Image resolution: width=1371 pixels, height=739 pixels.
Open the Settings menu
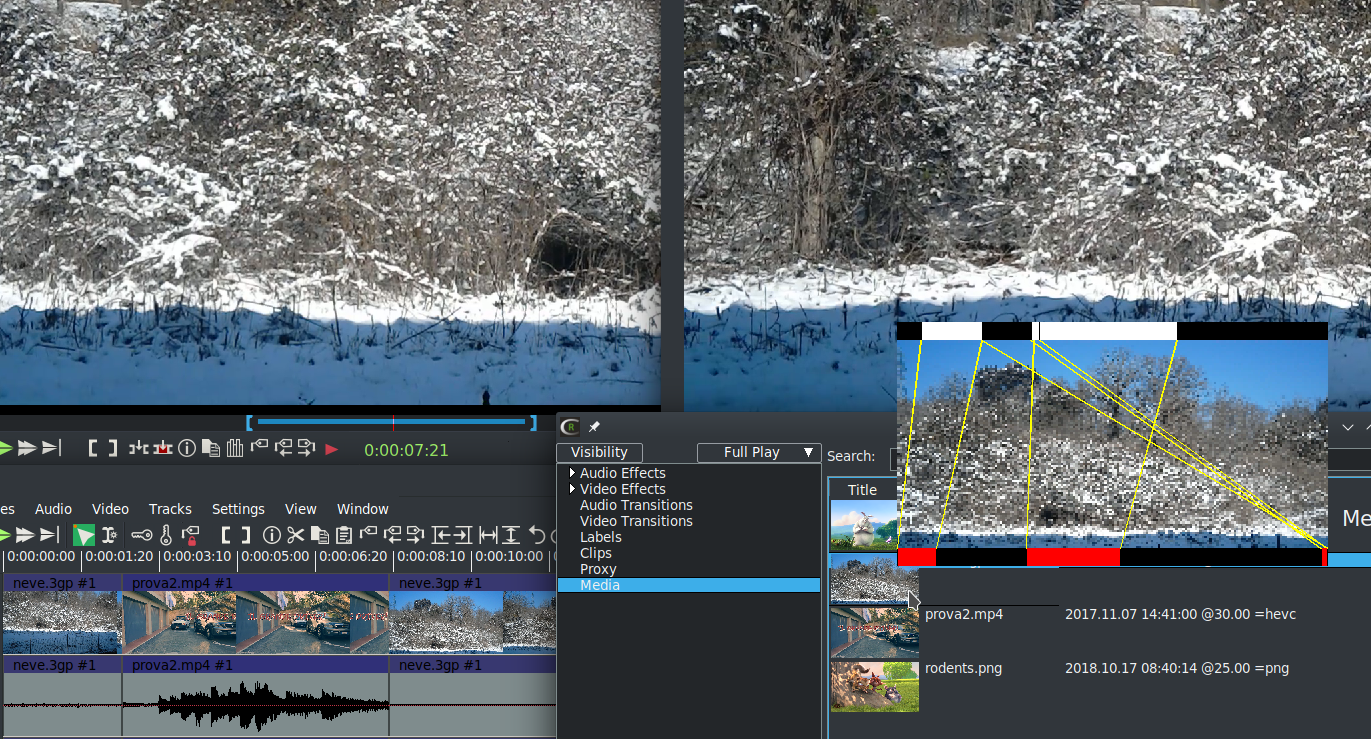[x=238, y=509]
